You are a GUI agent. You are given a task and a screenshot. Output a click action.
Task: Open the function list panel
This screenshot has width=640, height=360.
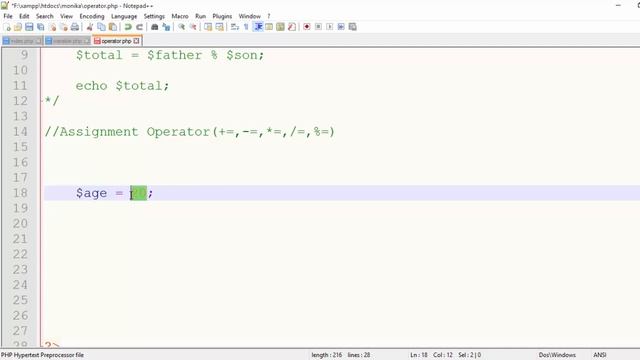[291, 27]
